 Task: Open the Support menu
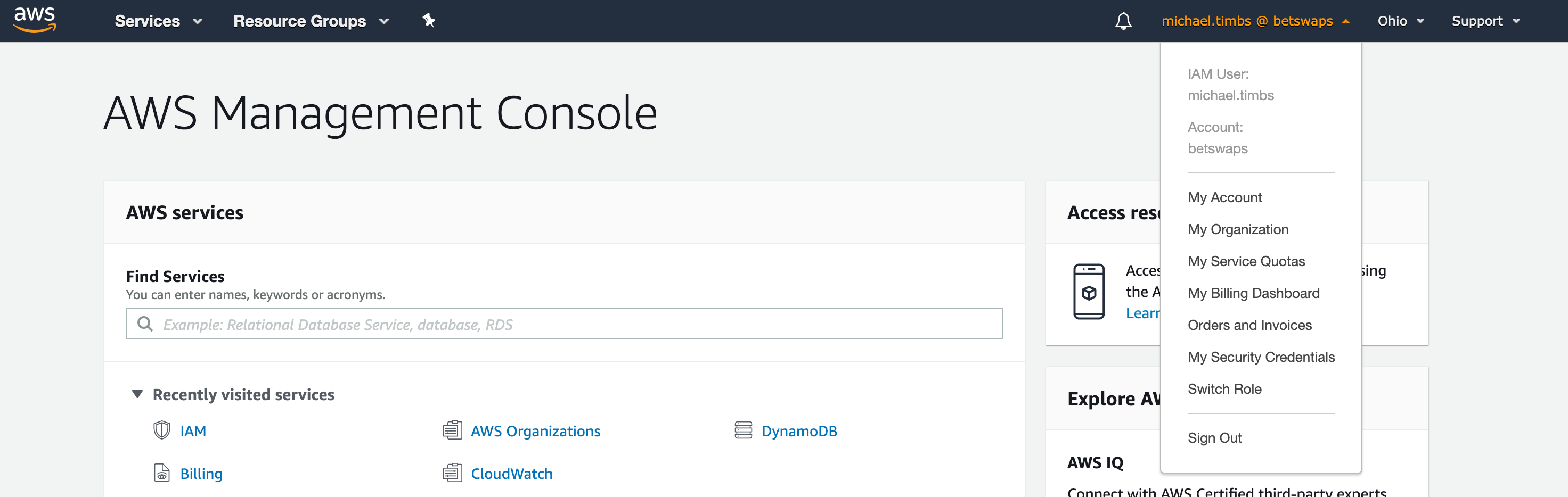click(x=1485, y=21)
